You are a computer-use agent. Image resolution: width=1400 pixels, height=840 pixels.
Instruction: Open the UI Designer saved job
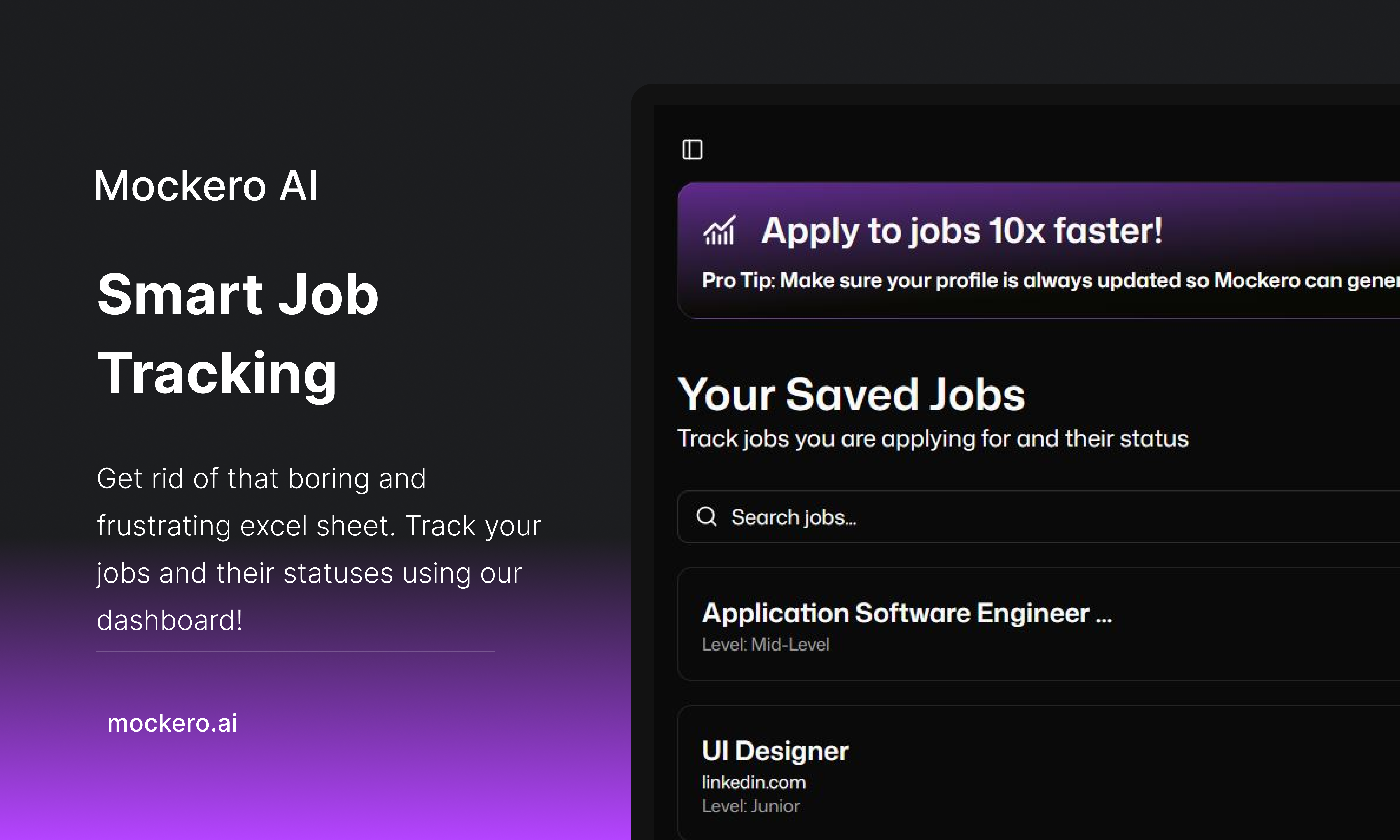775,751
